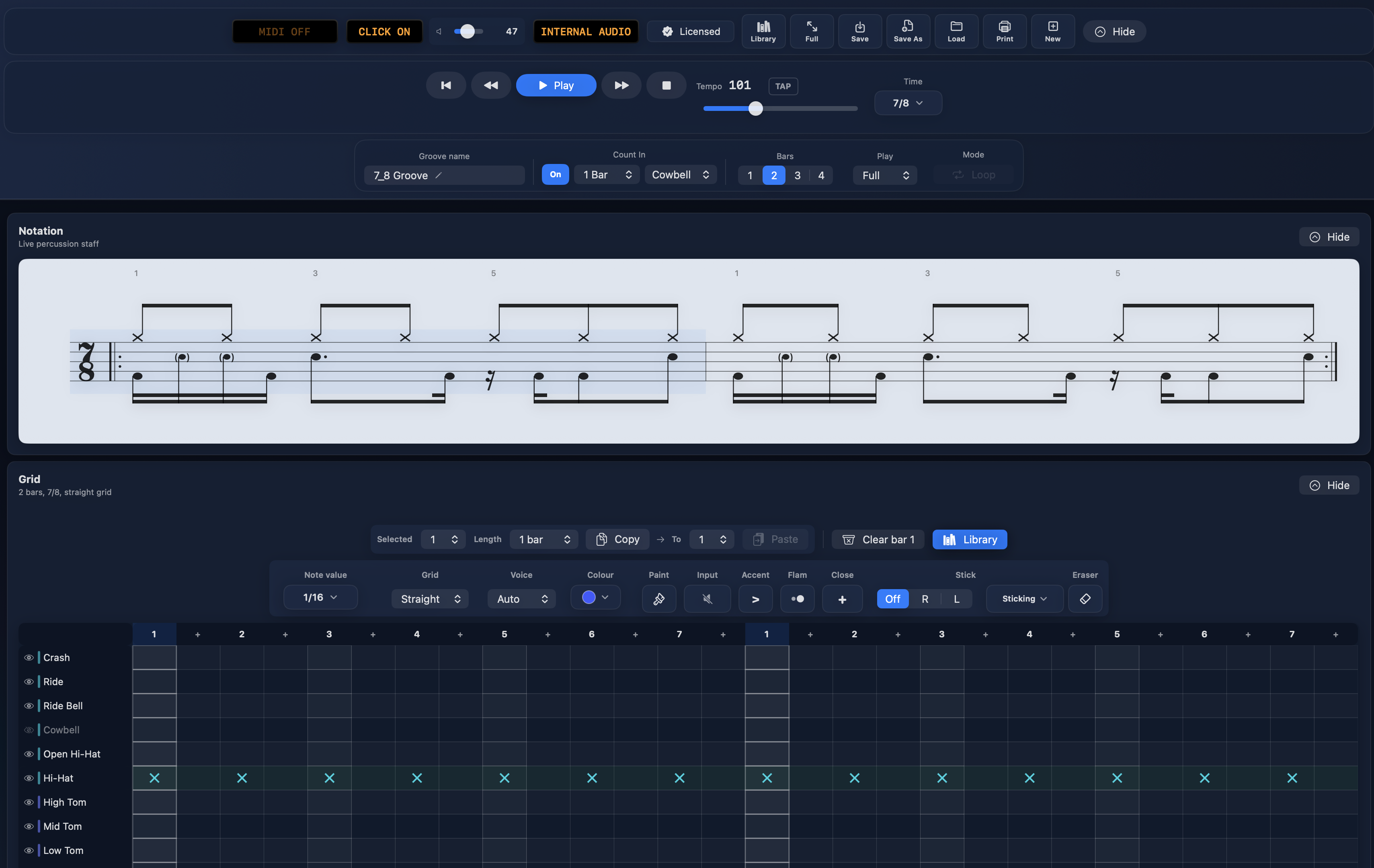The width and height of the screenshot is (1374, 868).
Task: Open the Straight grid type dropdown
Action: 430,599
